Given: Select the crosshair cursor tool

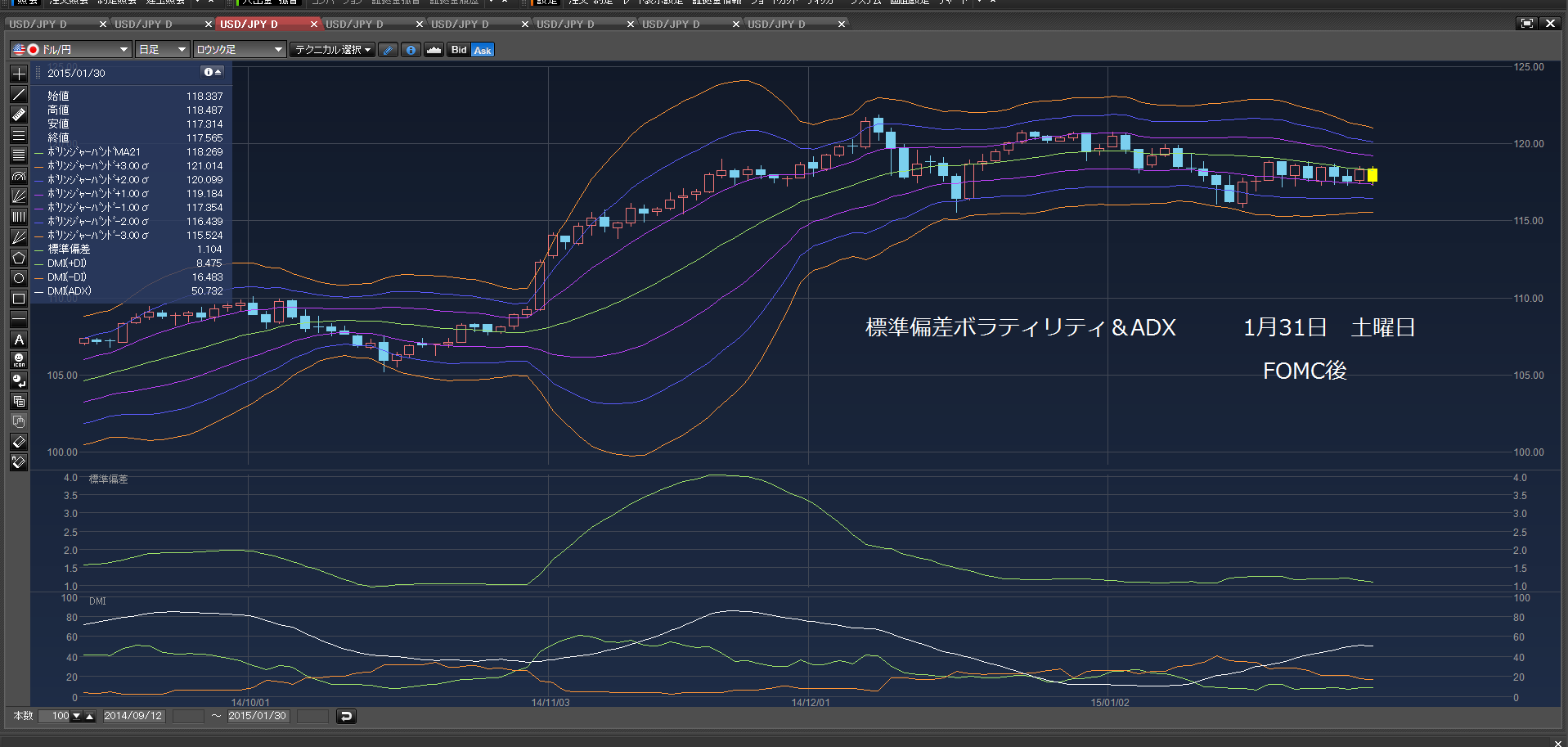Looking at the screenshot, I should 19,74.
